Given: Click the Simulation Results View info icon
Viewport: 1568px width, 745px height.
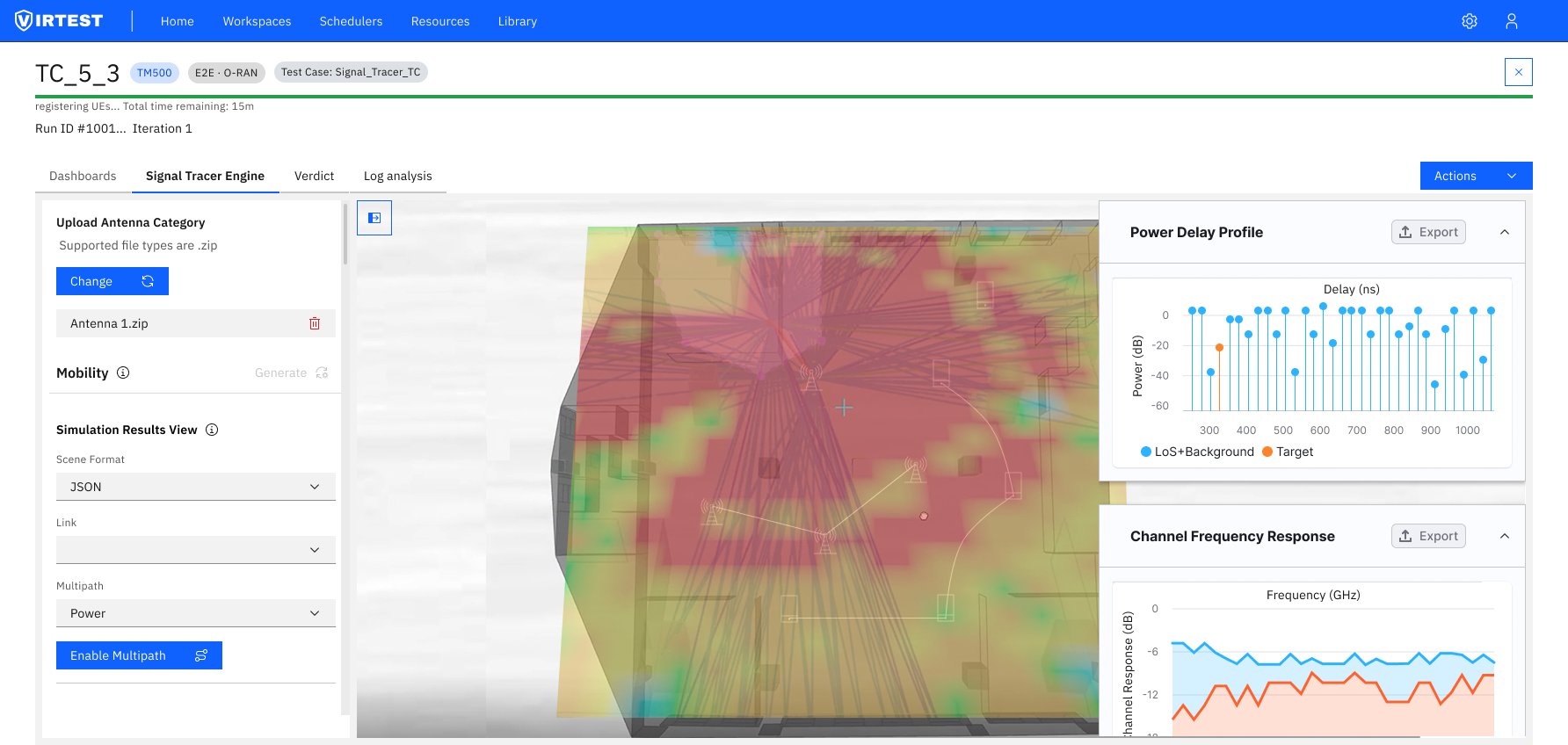Looking at the screenshot, I should [212, 430].
